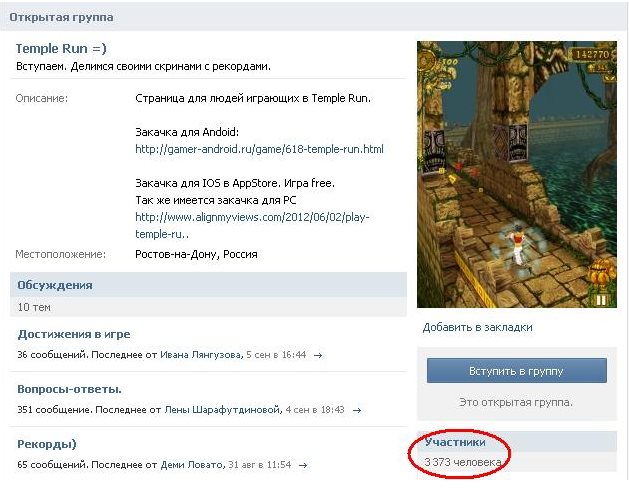Click the group status 'Вступаем. Делимся своими скринами'

tap(143, 66)
